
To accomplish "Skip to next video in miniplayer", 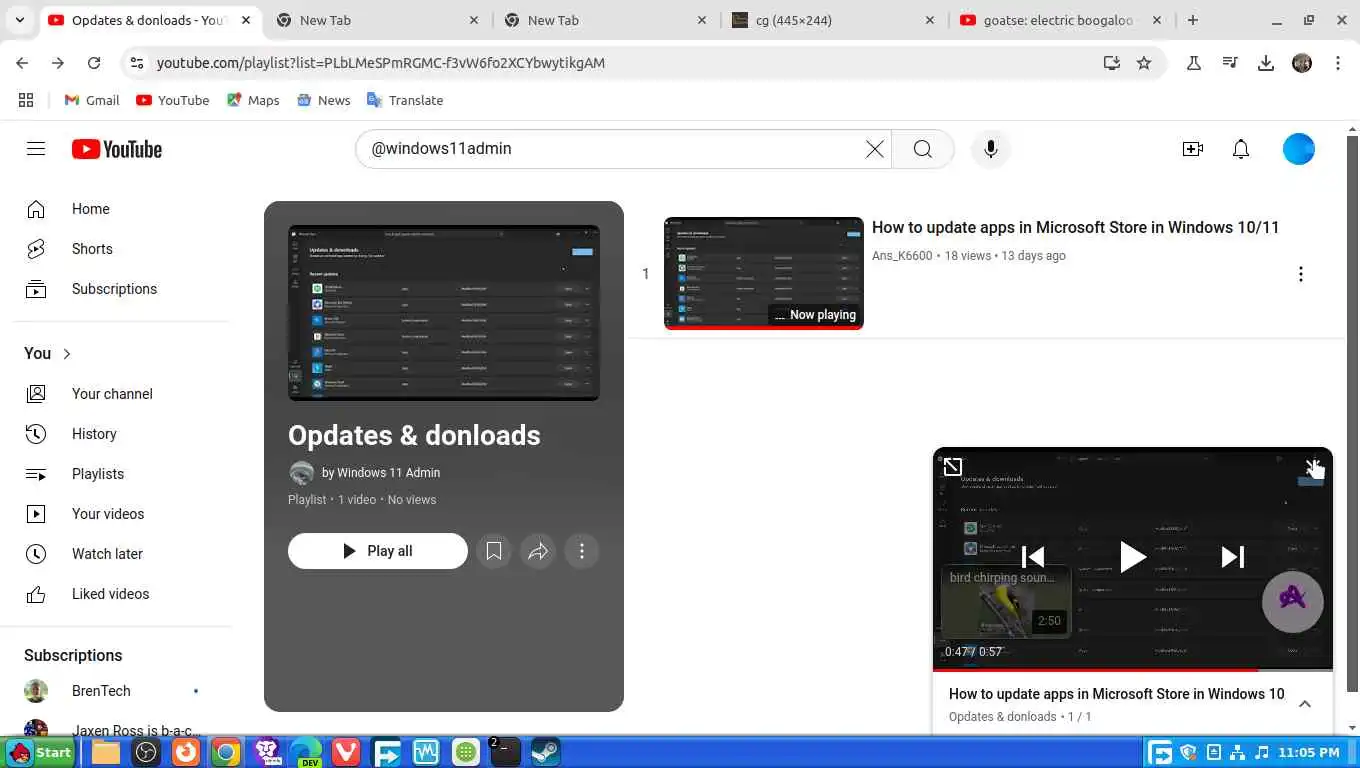I will click(1233, 557).
